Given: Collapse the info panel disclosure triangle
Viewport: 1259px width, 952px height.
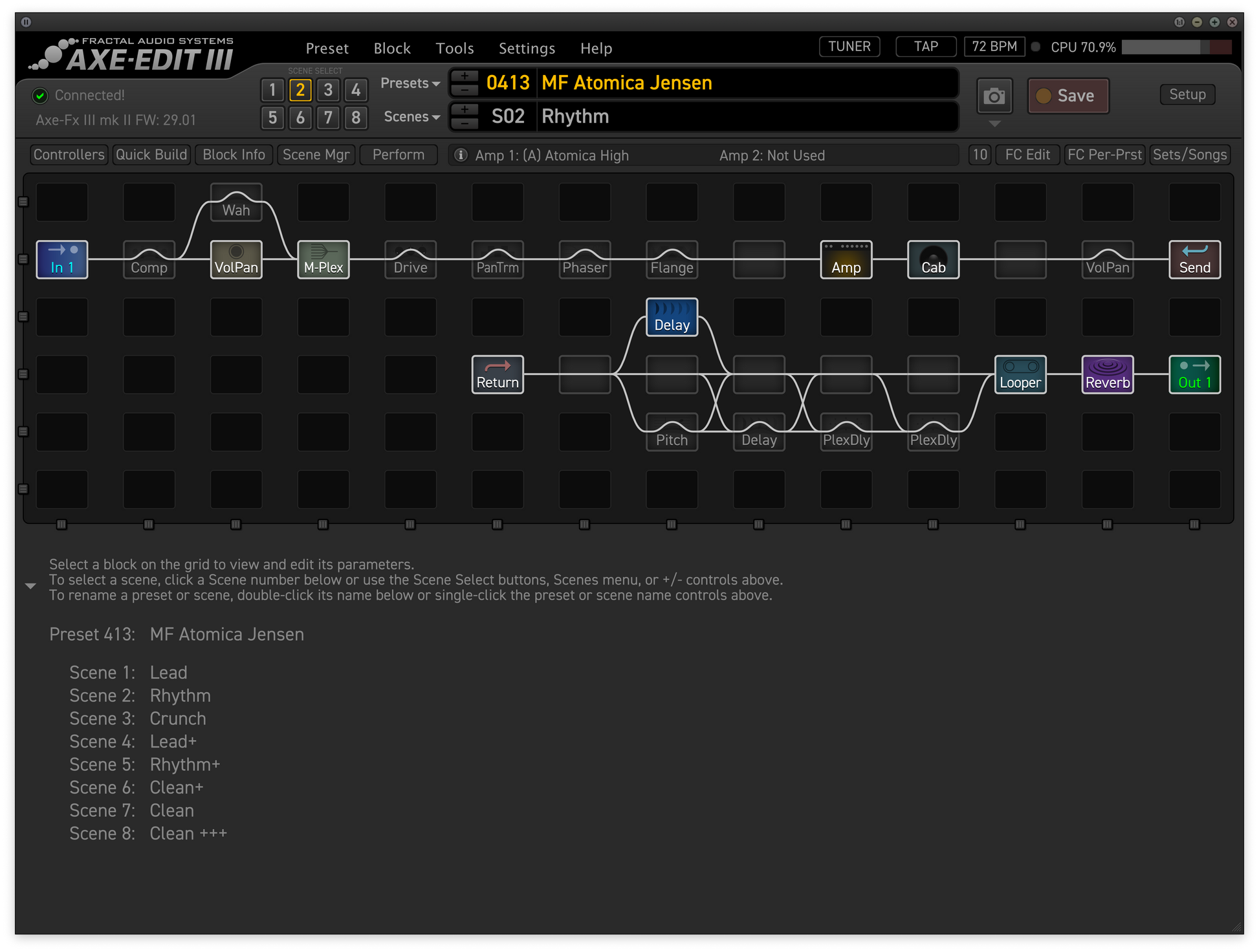Looking at the screenshot, I should 30,586.
